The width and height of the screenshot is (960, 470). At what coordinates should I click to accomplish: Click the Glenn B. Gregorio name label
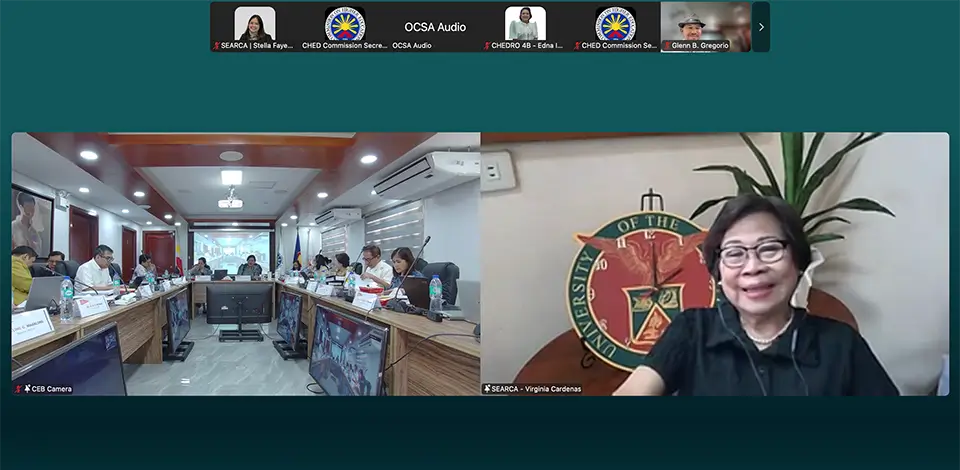coord(700,46)
